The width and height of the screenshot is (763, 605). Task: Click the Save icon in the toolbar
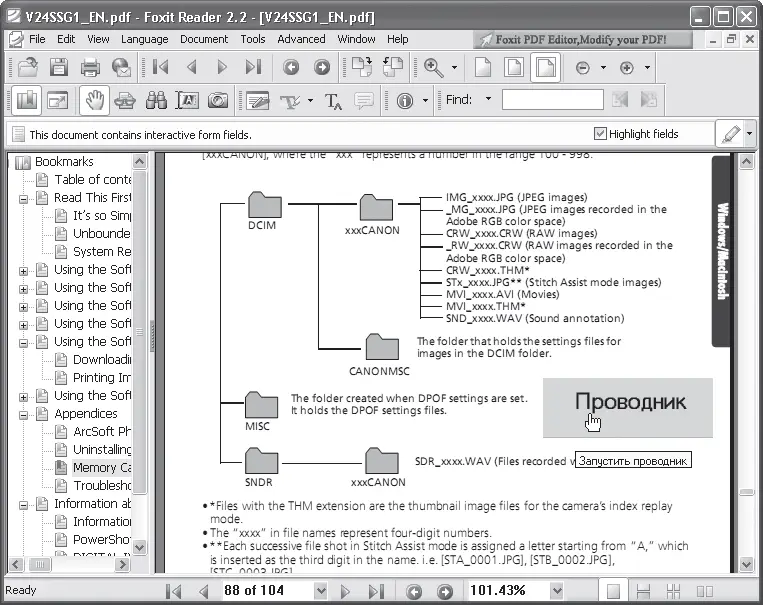(59, 67)
